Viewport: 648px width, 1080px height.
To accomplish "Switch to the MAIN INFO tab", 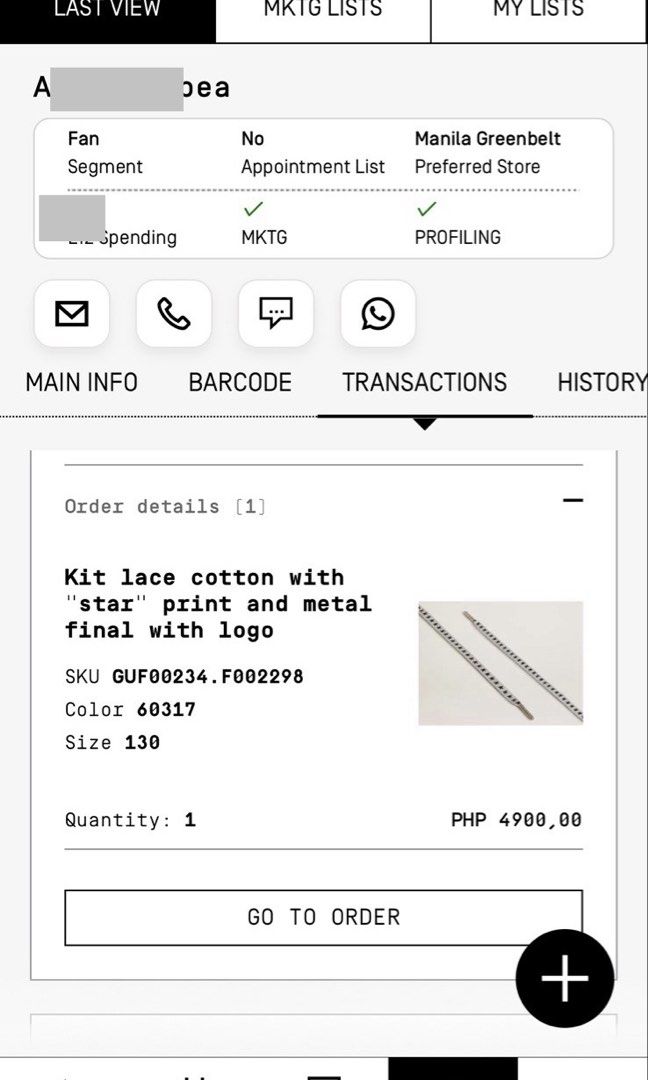I will (81, 382).
